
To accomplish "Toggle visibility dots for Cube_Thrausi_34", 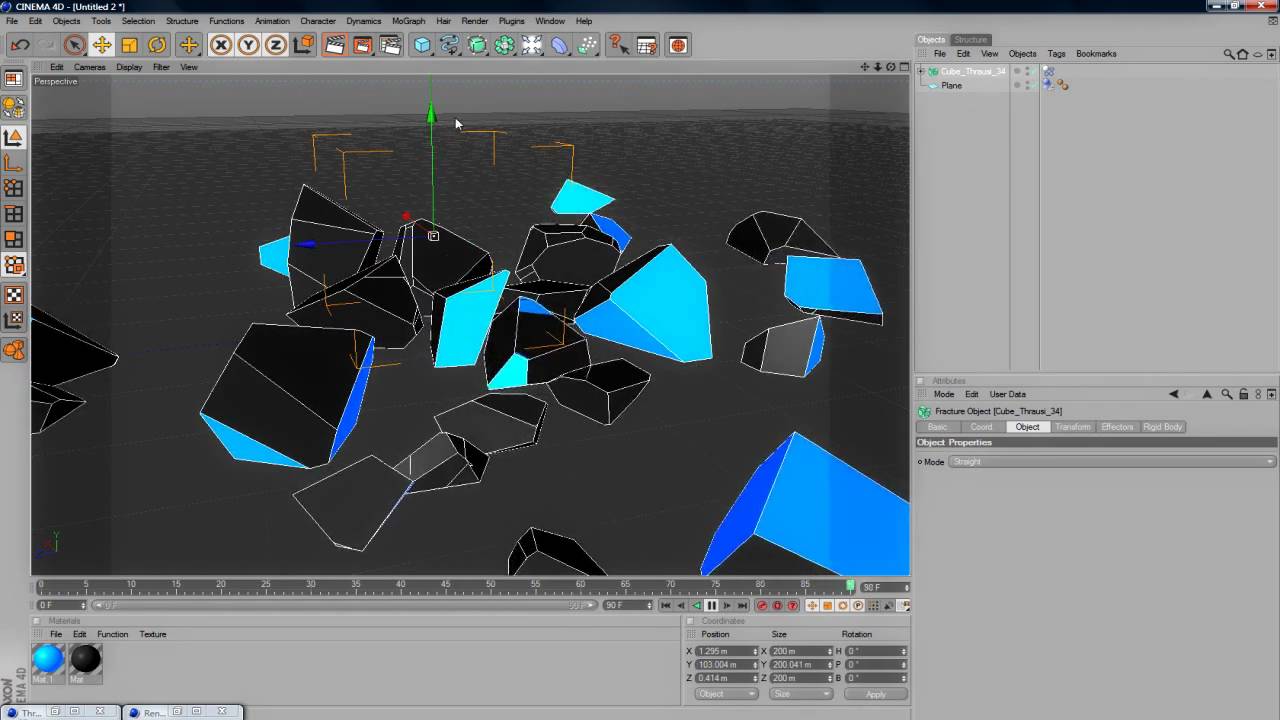I will coord(1028,72).
